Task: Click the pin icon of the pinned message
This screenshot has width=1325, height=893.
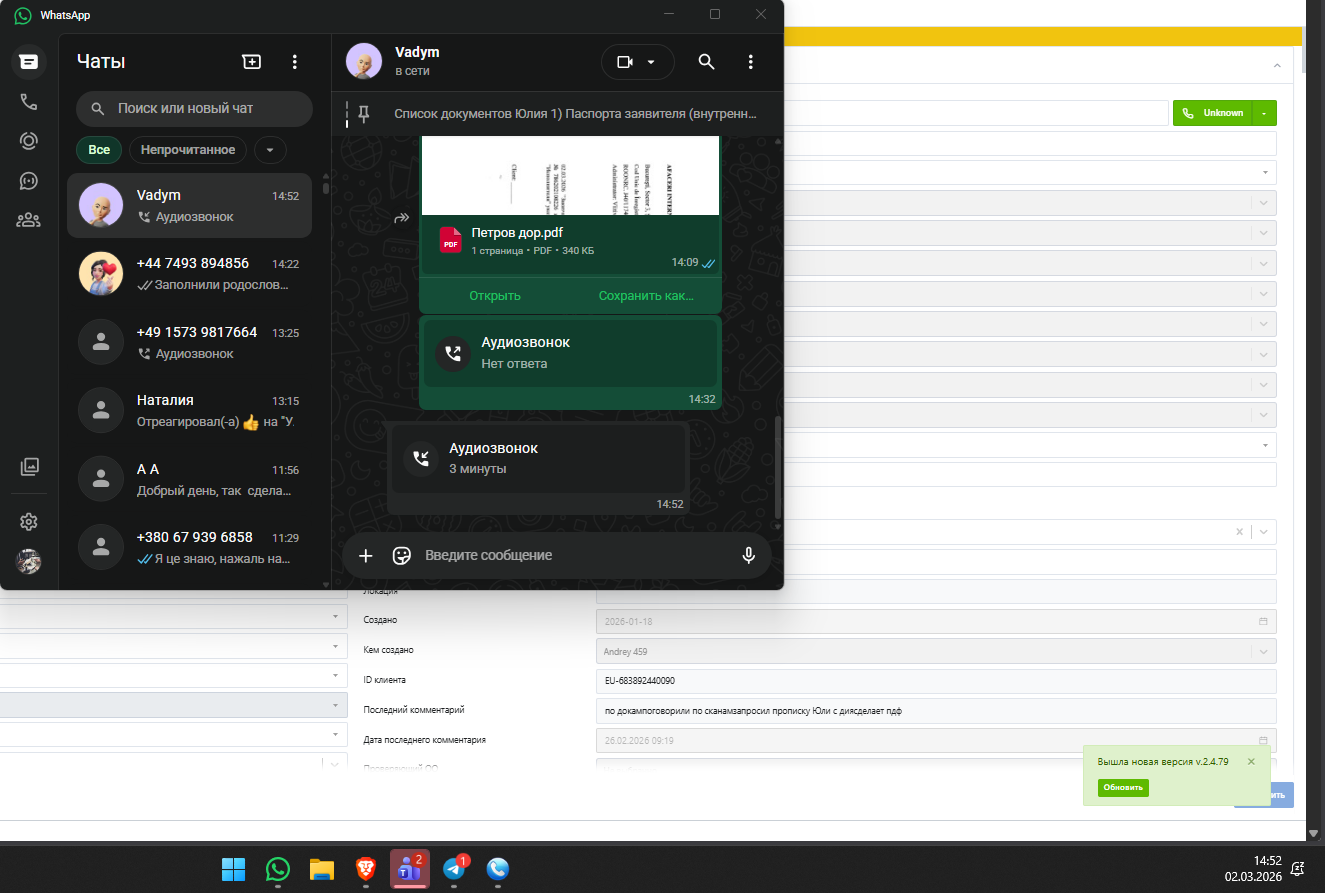Action: coord(364,114)
